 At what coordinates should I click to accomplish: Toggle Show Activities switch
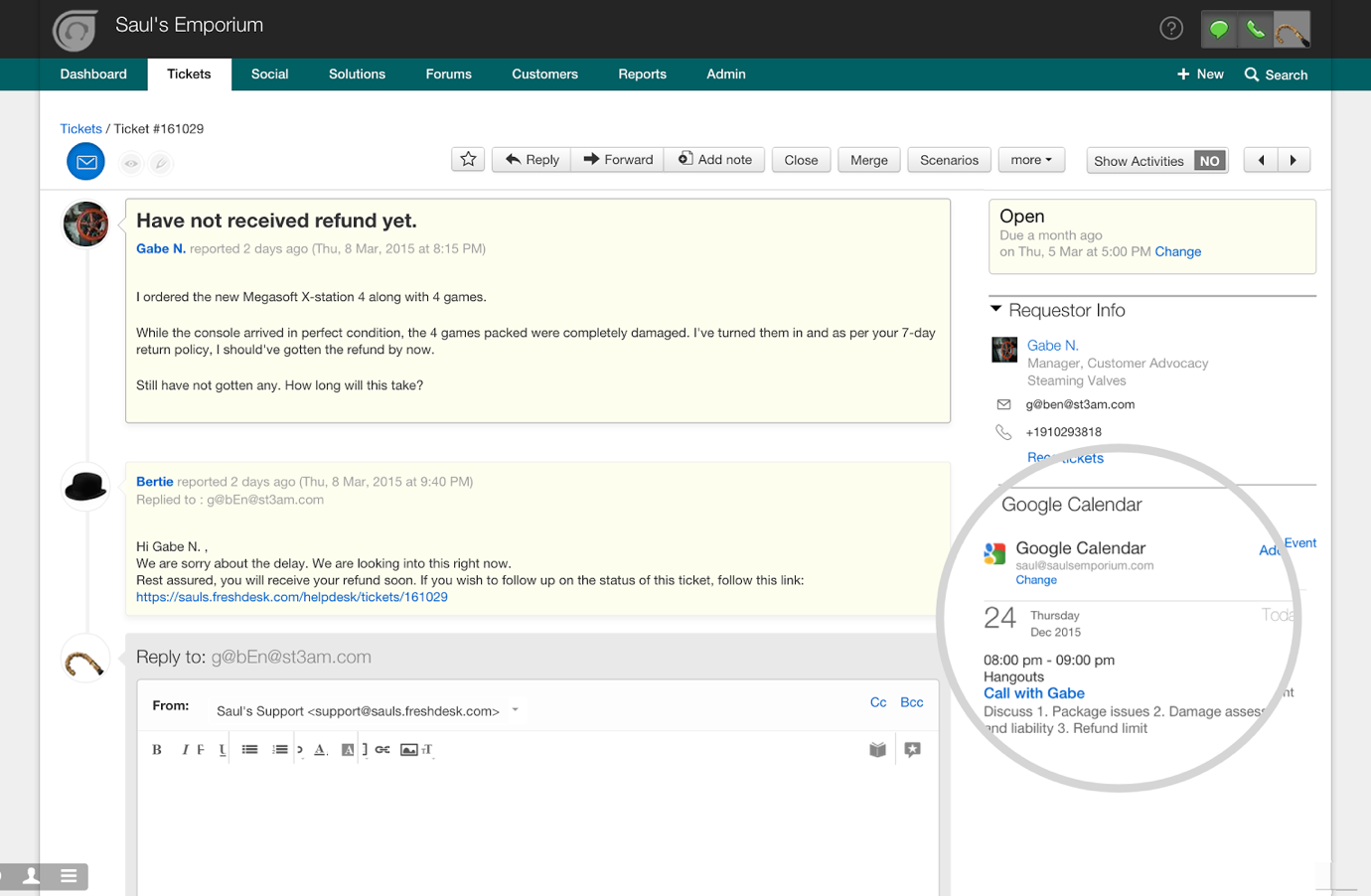pos(1209,161)
